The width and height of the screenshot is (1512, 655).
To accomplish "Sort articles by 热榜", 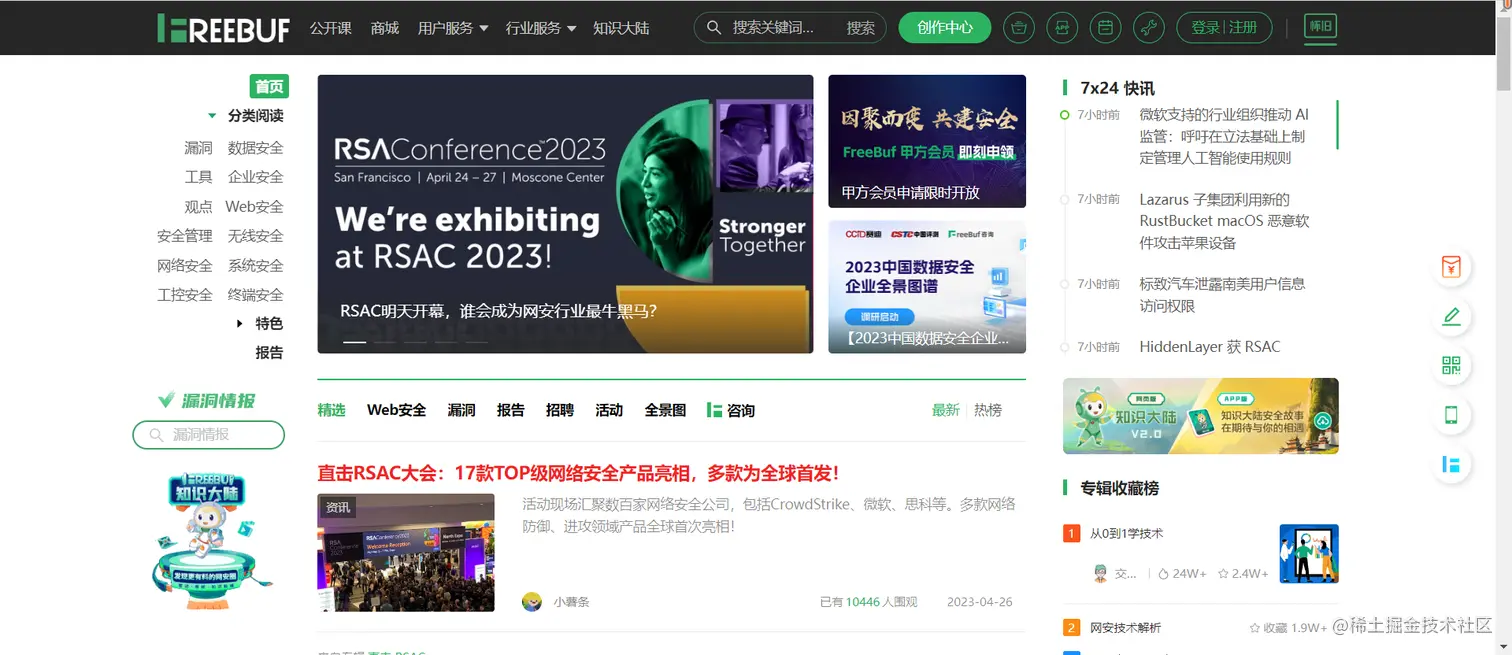I will coord(988,410).
